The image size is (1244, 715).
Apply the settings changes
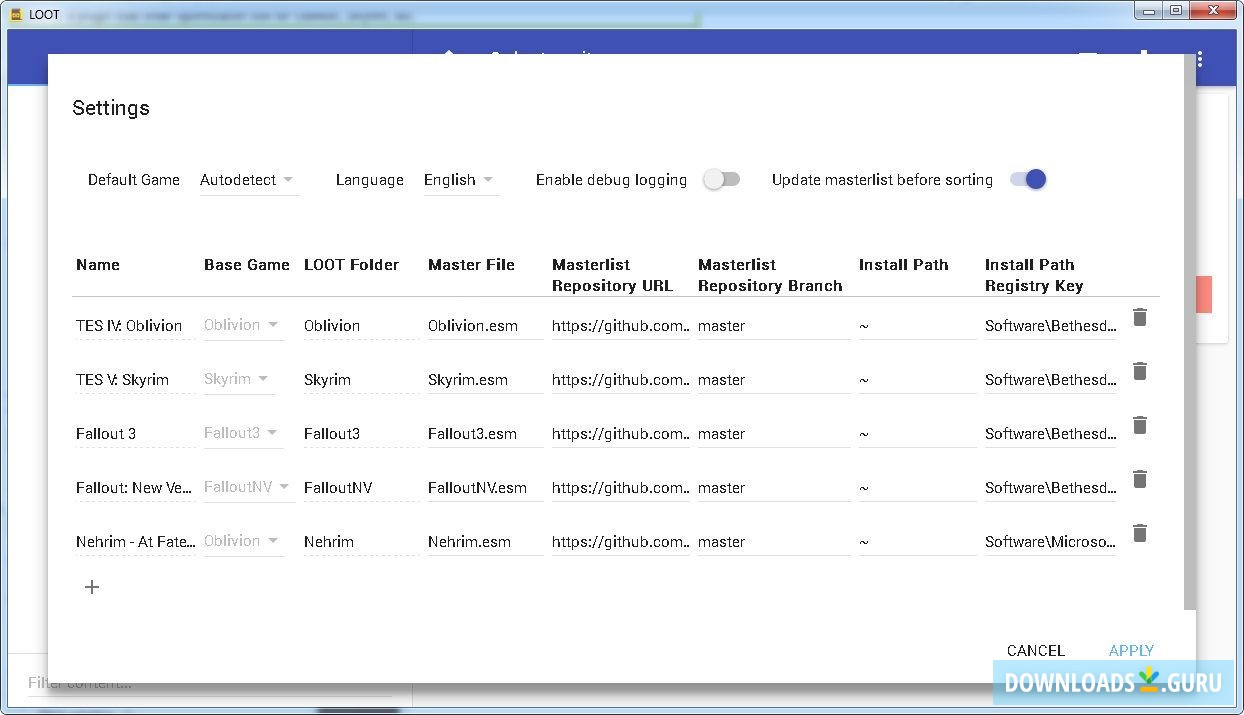[1131, 651]
